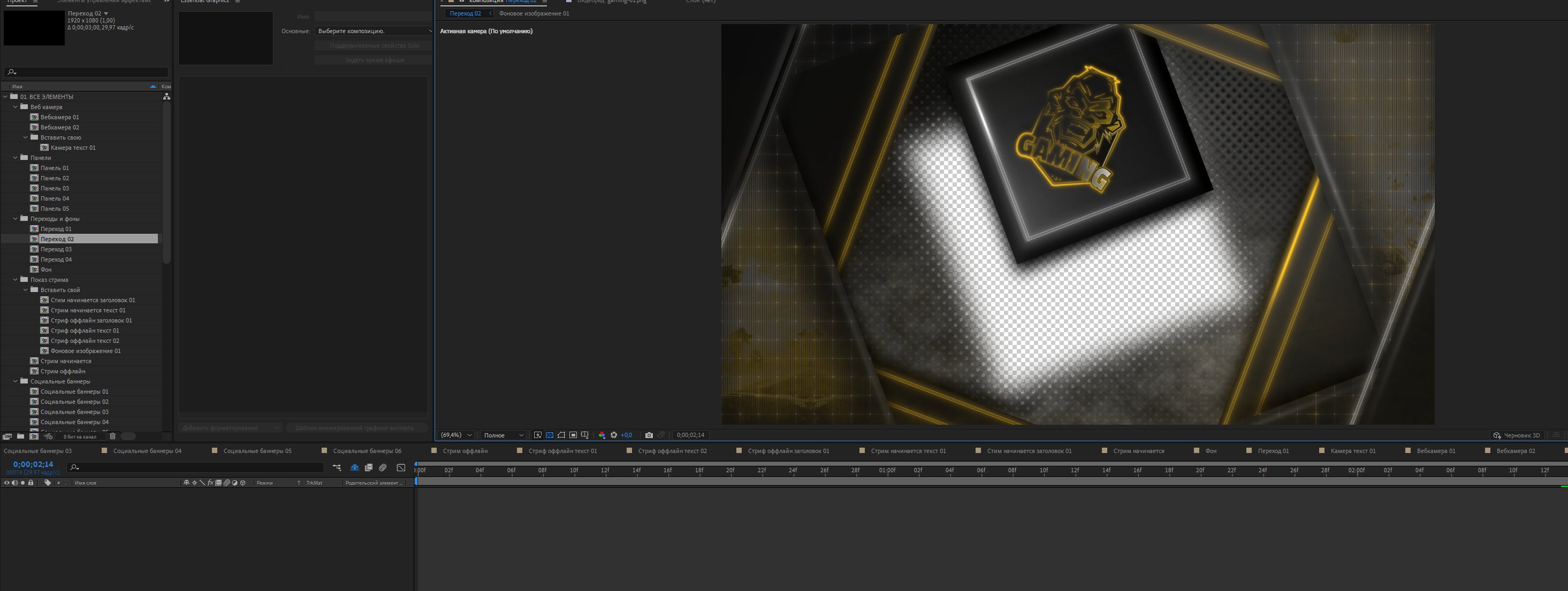Image resolution: width=1568 pixels, height=591 pixels.
Task: Click the new composition icon
Action: 34,436
